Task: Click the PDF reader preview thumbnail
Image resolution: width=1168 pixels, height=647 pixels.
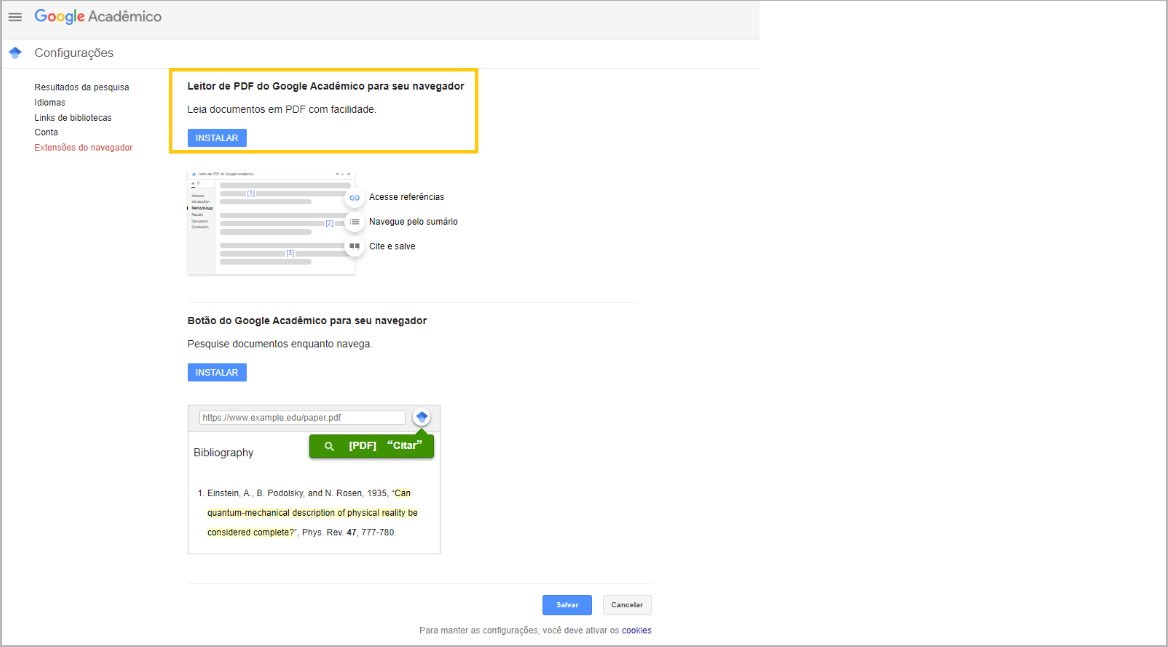Action: coord(271,223)
